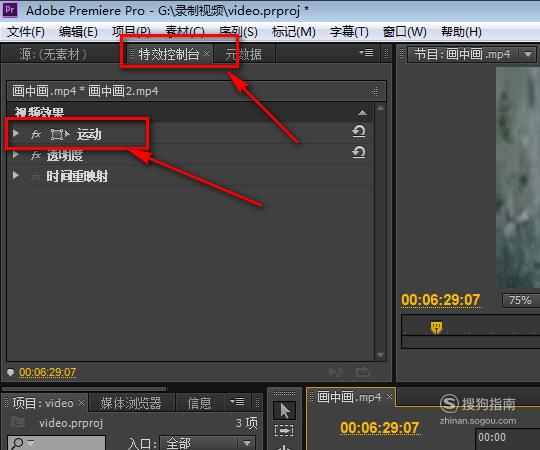Collapse the 视频效果 section arrow
This screenshot has height=450, width=540.
[362, 113]
